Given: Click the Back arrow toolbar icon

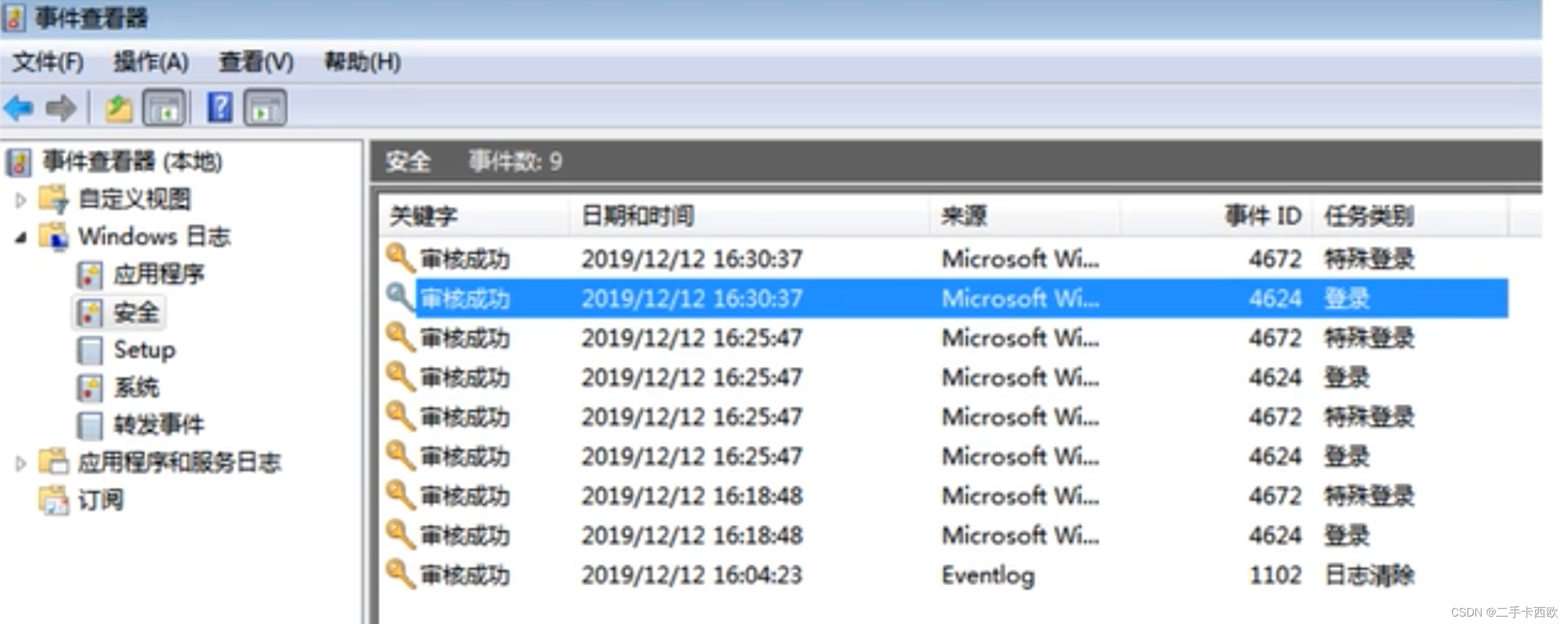Looking at the screenshot, I should pyautogui.click(x=18, y=108).
